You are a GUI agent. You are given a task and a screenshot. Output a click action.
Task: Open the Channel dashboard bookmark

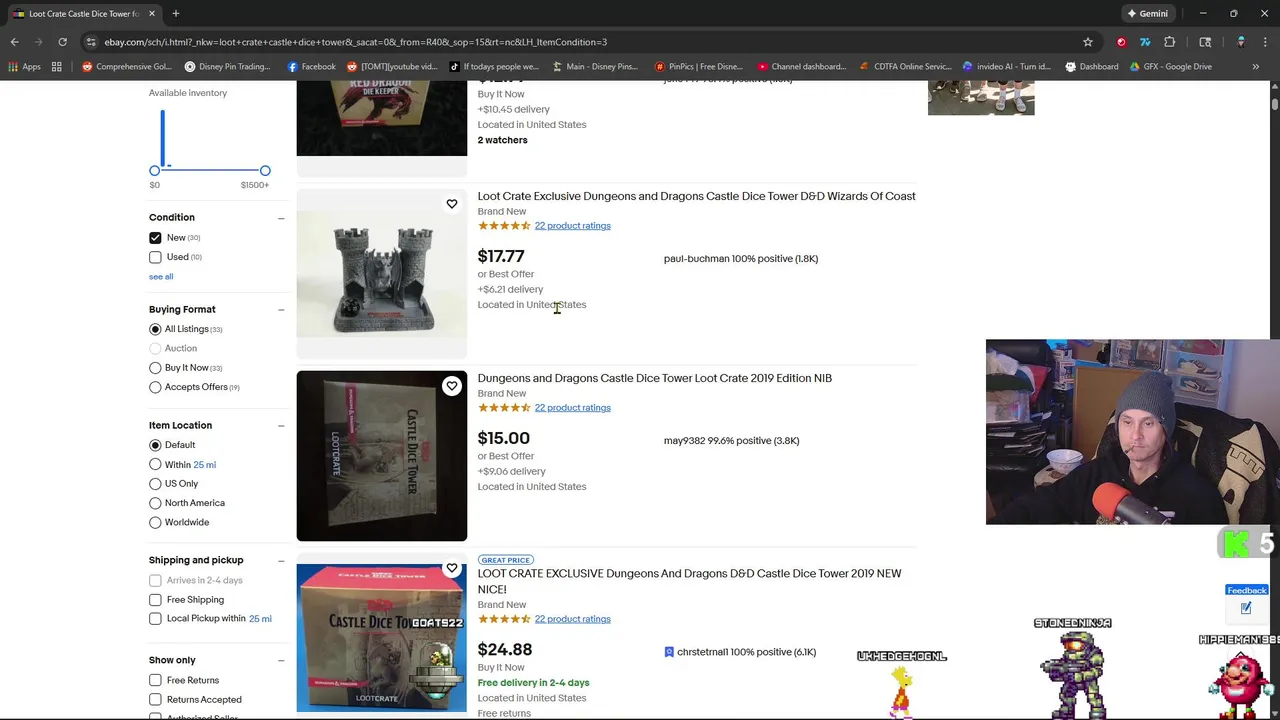point(802,67)
